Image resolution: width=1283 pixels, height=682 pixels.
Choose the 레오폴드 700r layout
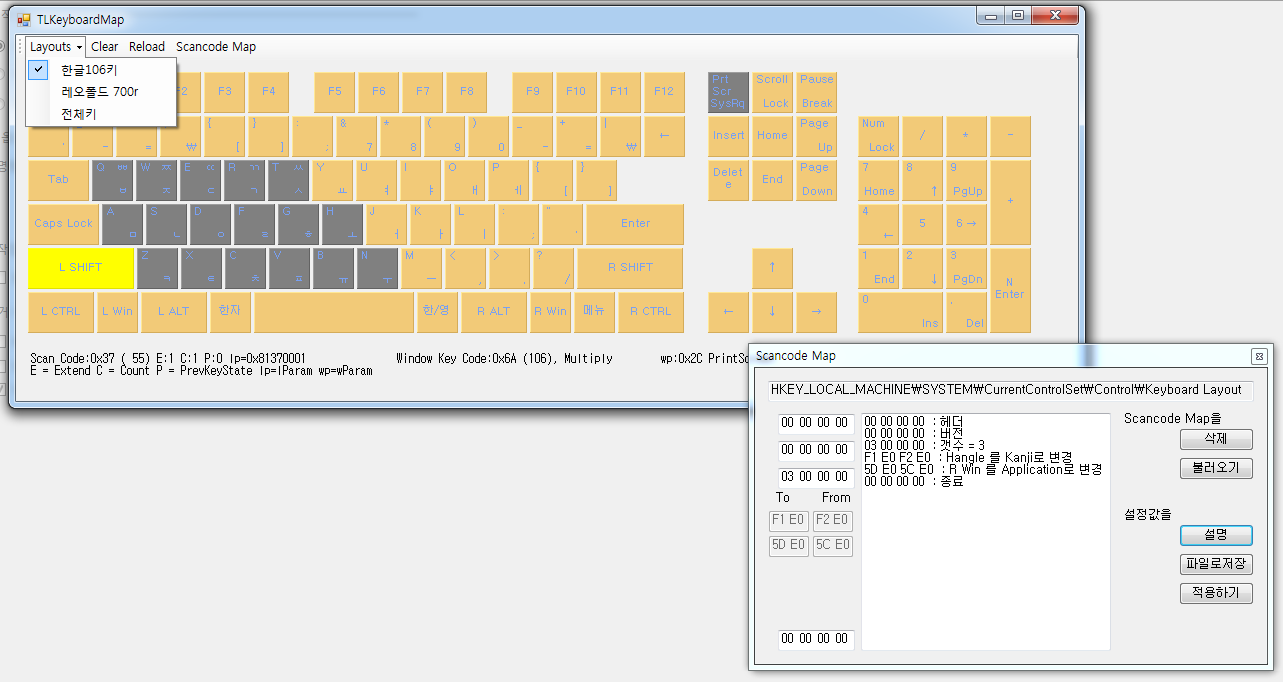pos(101,92)
